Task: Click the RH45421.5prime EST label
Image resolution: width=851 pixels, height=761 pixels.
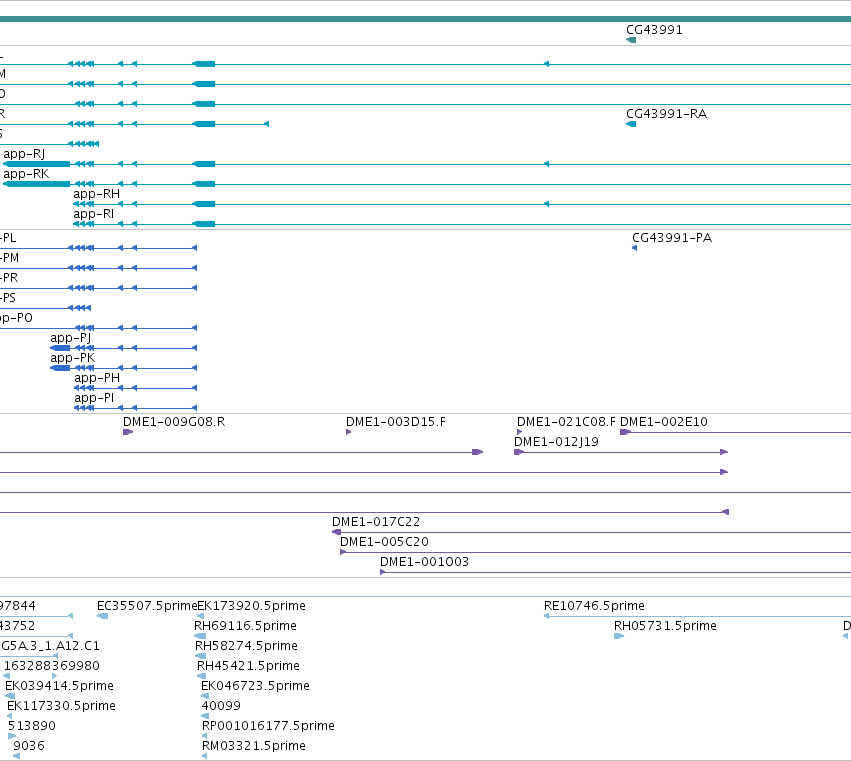Action: click(x=249, y=666)
